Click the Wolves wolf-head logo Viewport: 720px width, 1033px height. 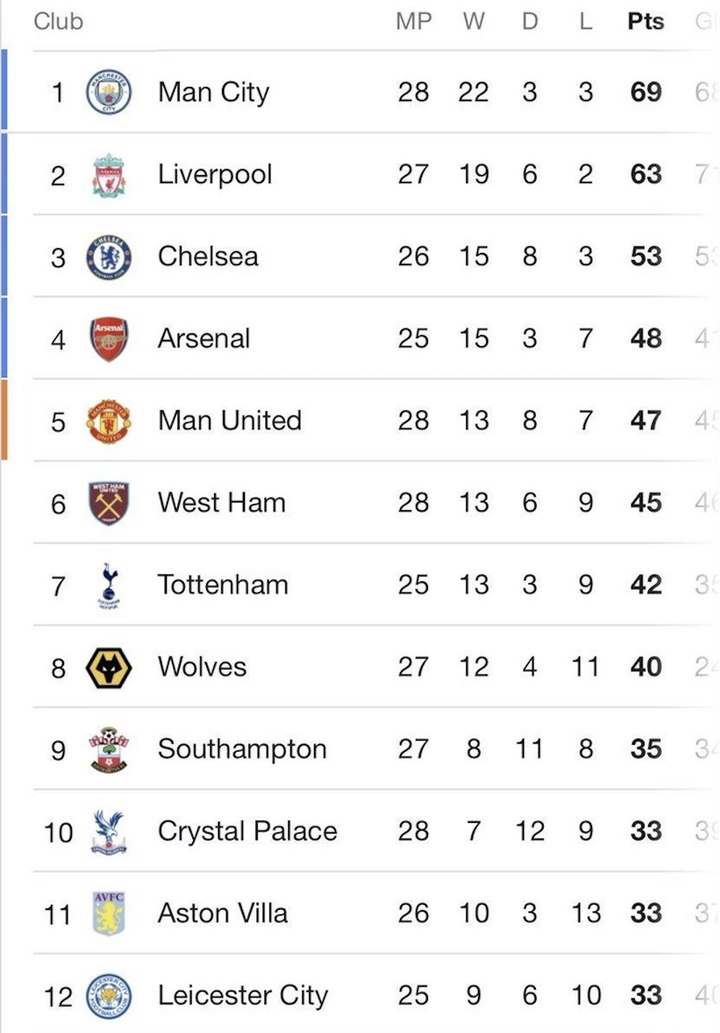coord(109,667)
